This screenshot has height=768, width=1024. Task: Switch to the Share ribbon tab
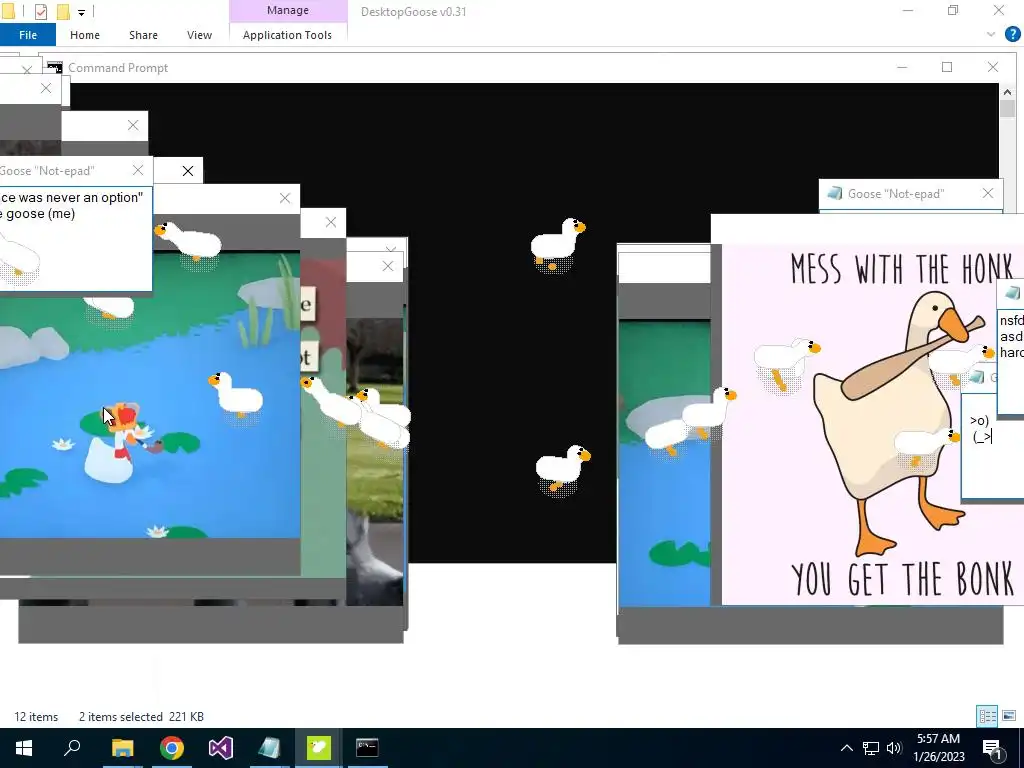pyautogui.click(x=143, y=35)
